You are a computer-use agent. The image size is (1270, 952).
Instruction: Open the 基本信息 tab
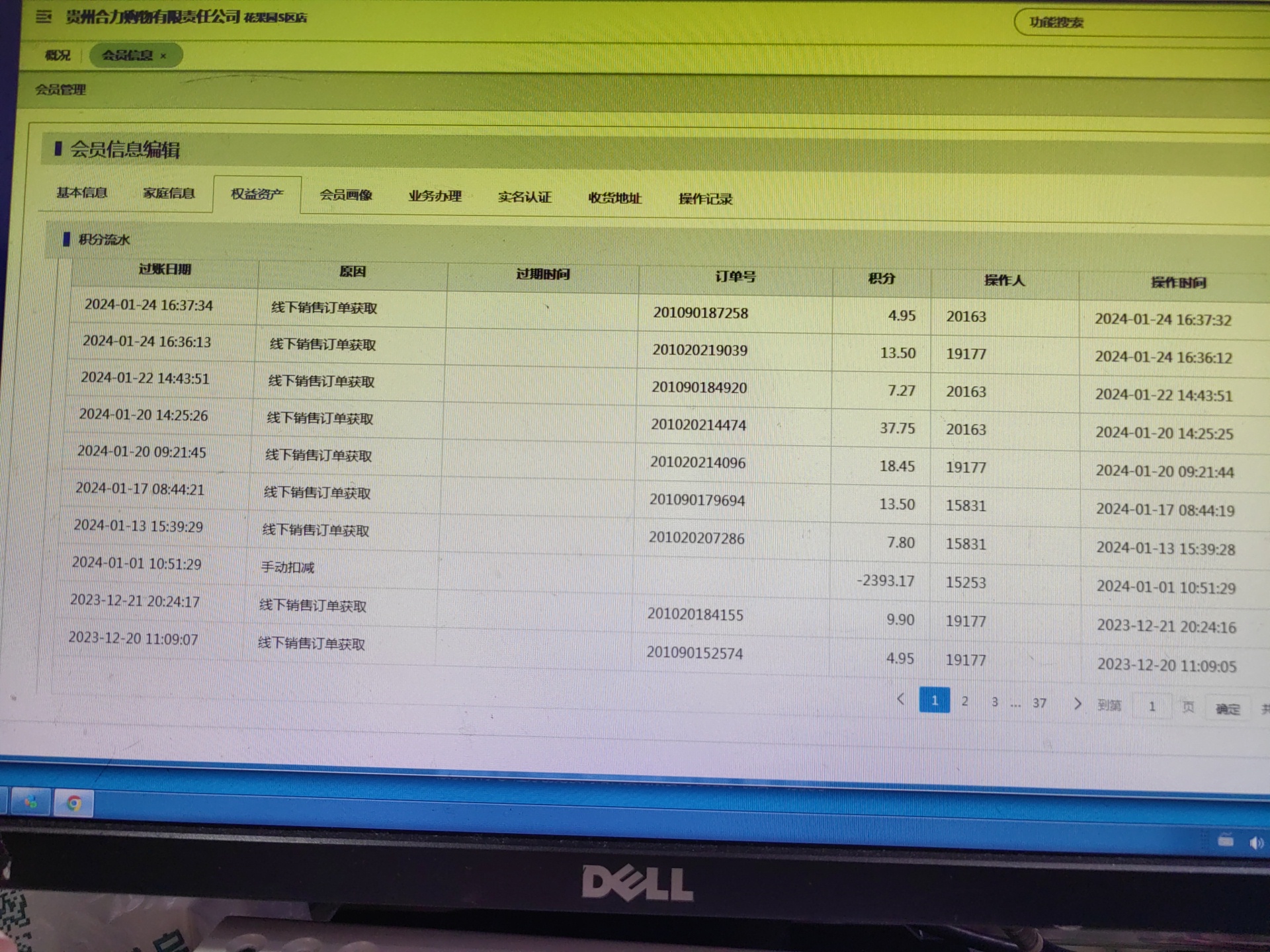81,192
